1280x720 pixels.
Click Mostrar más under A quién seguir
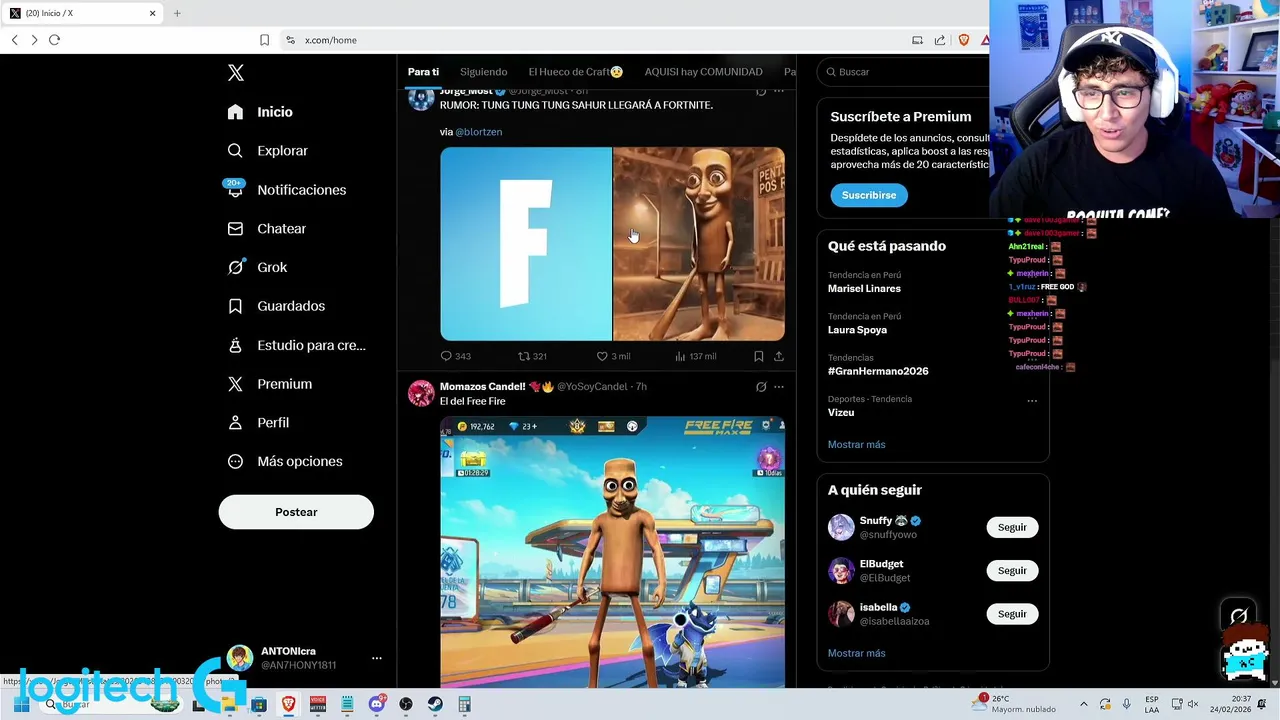click(857, 653)
